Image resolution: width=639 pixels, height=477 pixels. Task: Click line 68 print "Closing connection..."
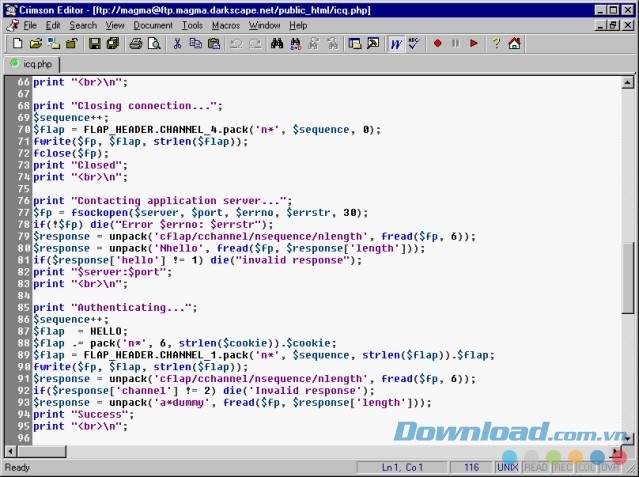click(128, 106)
